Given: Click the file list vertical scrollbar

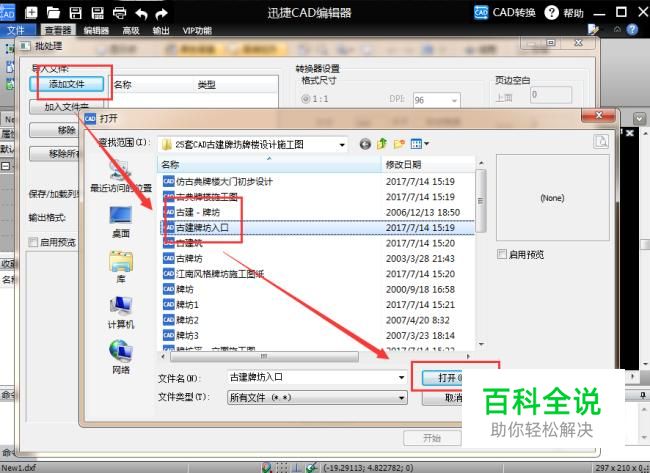Looking at the screenshot, I should pos(480,201).
